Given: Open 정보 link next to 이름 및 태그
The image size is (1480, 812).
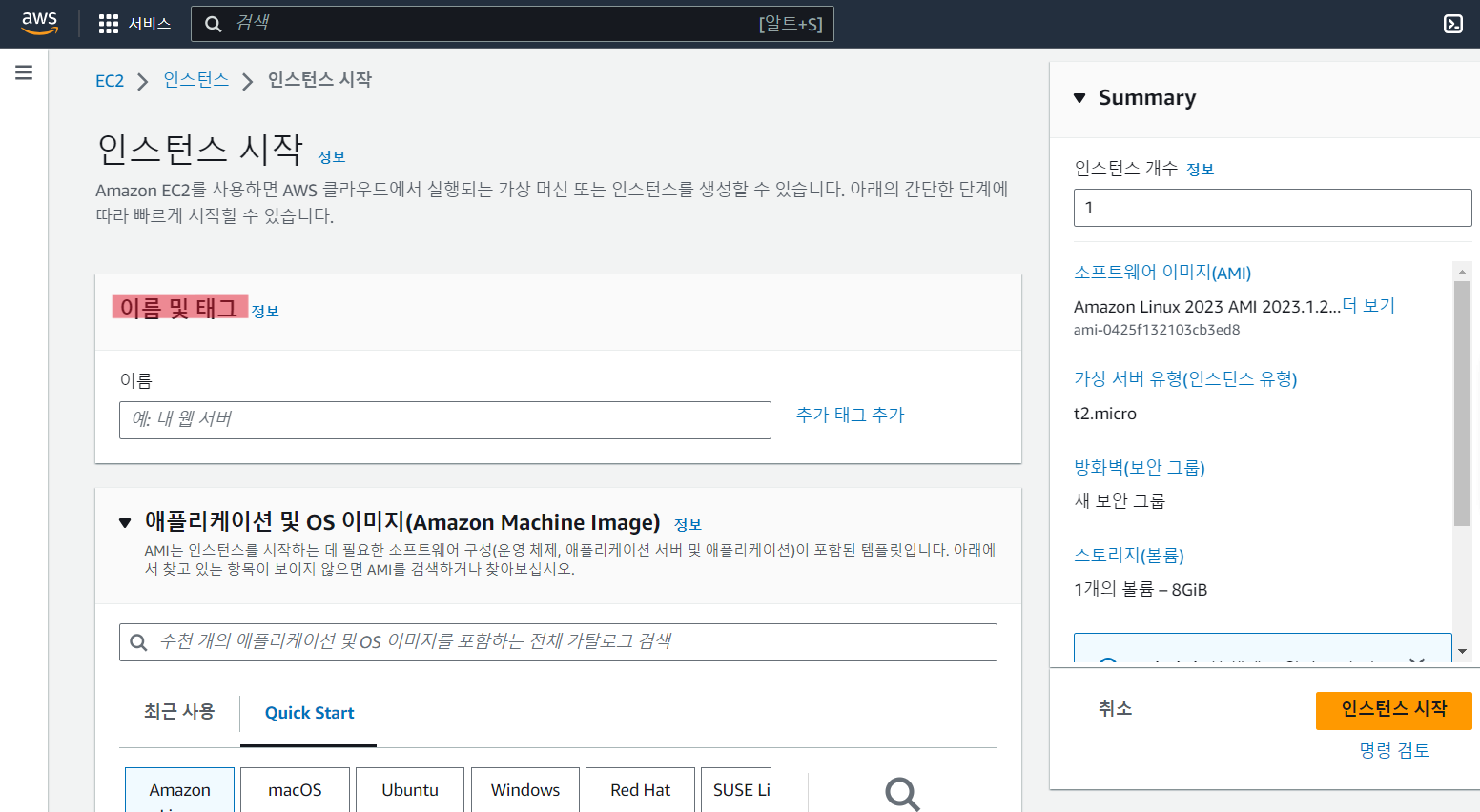Looking at the screenshot, I should click(x=265, y=312).
